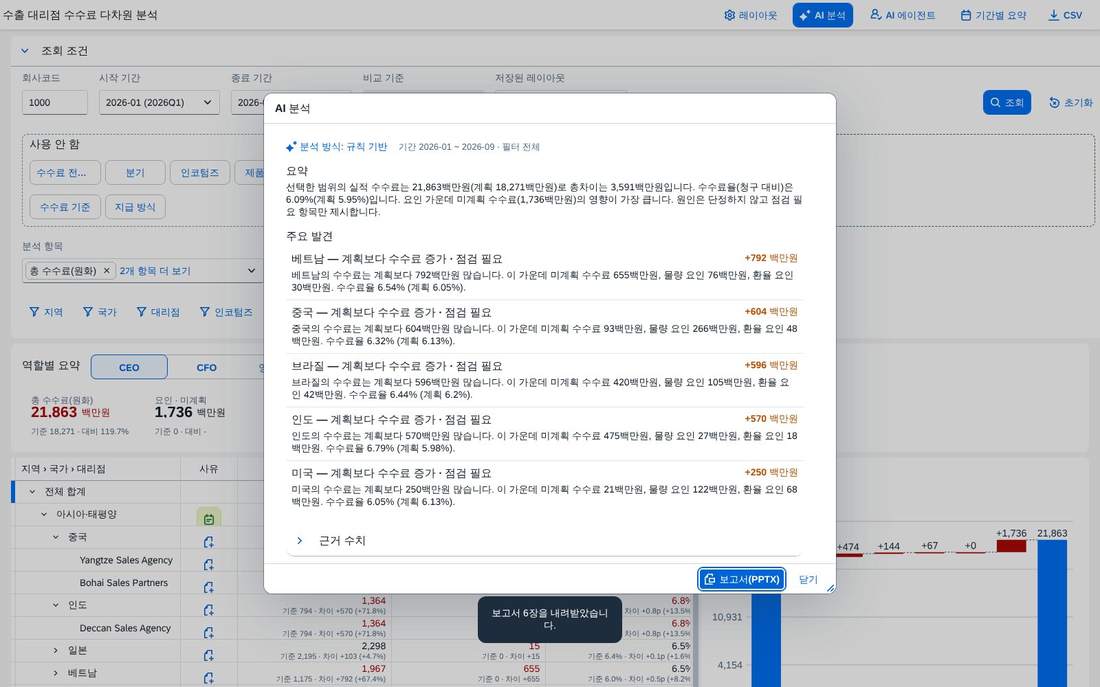Download data with the CSV button
Image resolution: width=1100 pixels, height=687 pixels.
(1065, 15)
